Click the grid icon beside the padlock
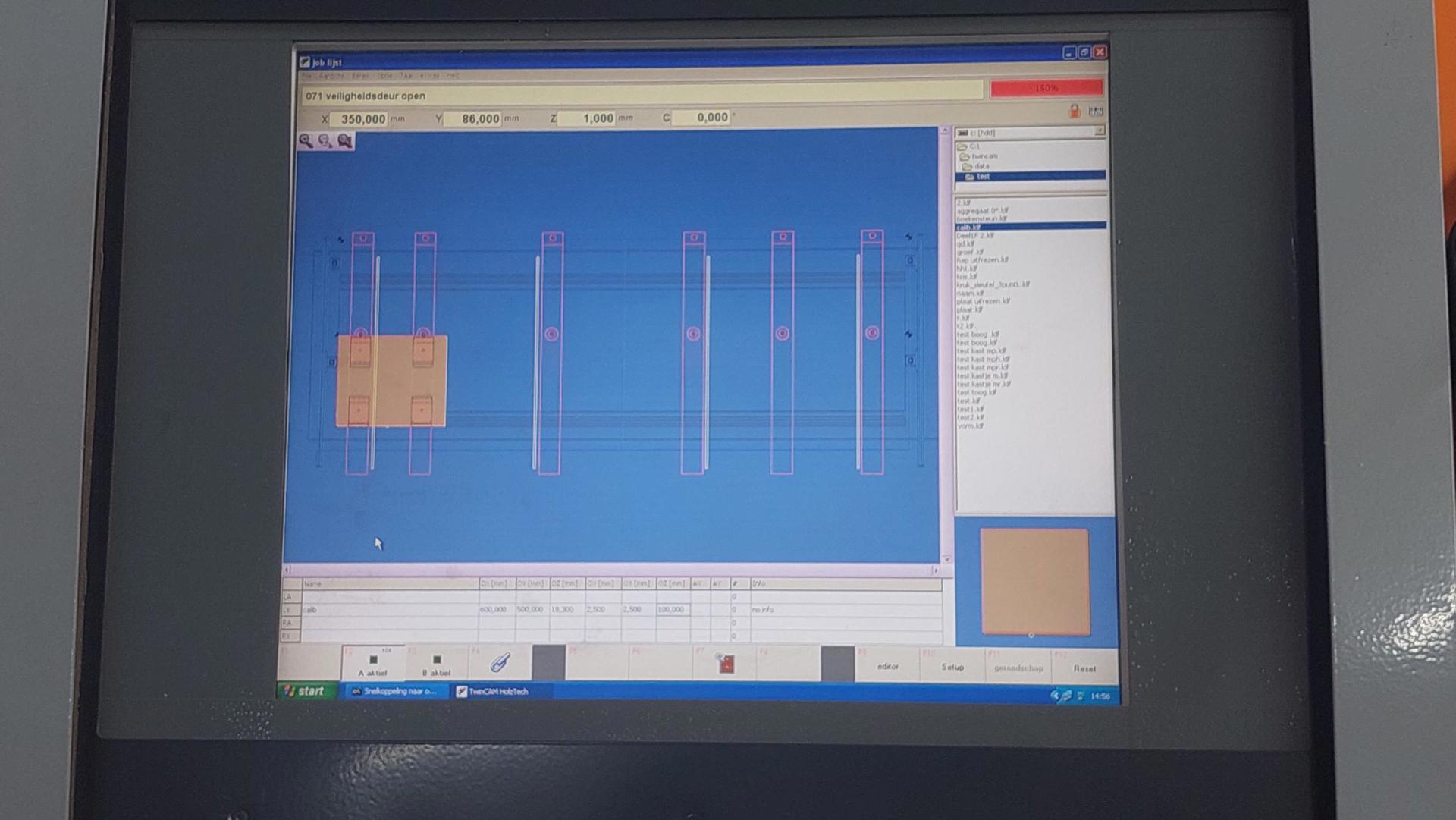Viewport: 1456px width, 820px height. pos(1096,112)
